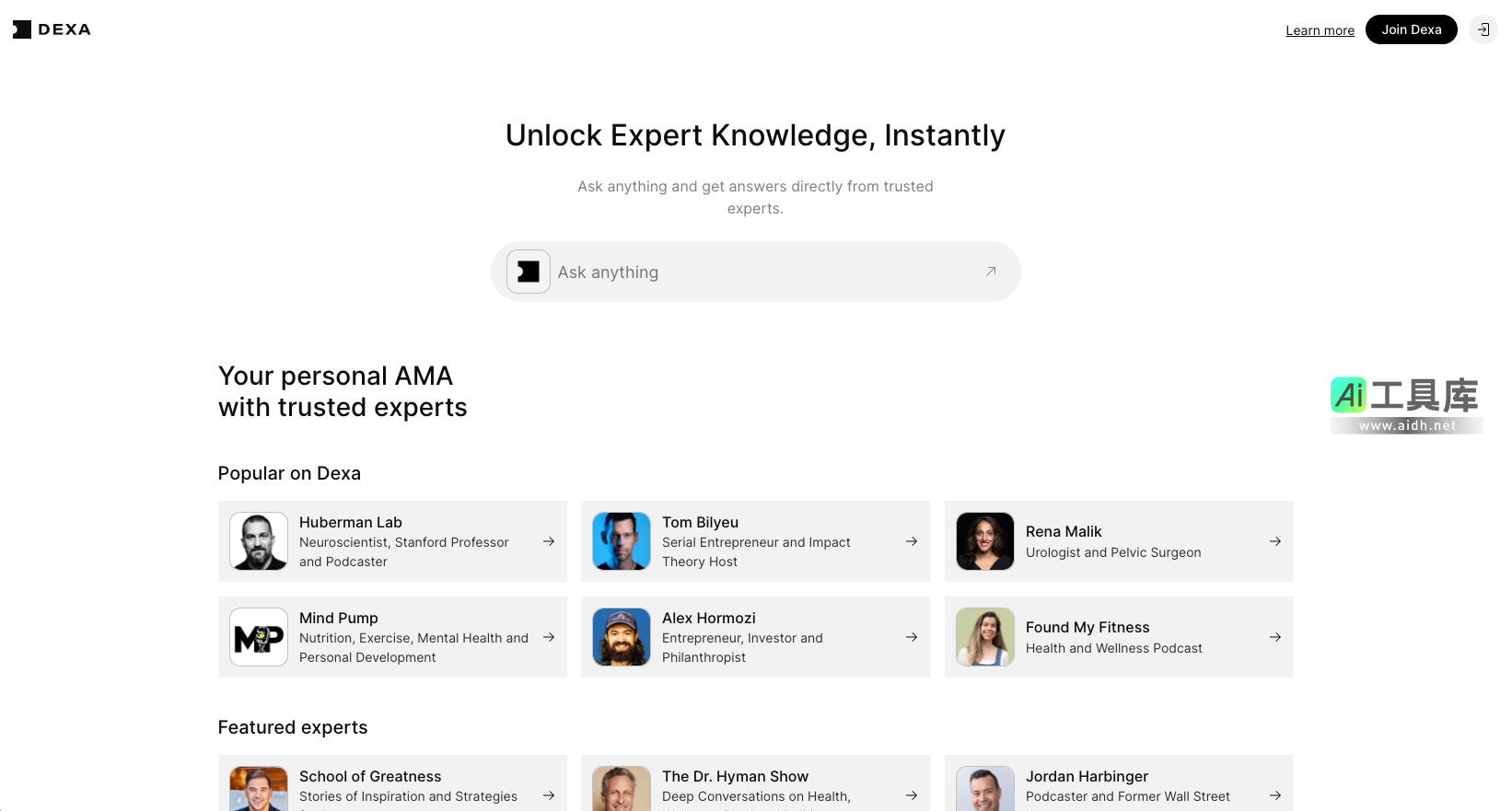Viewport: 1512px width, 811px height.
Task: Click the arrow on Huberman Lab card
Action: (549, 541)
